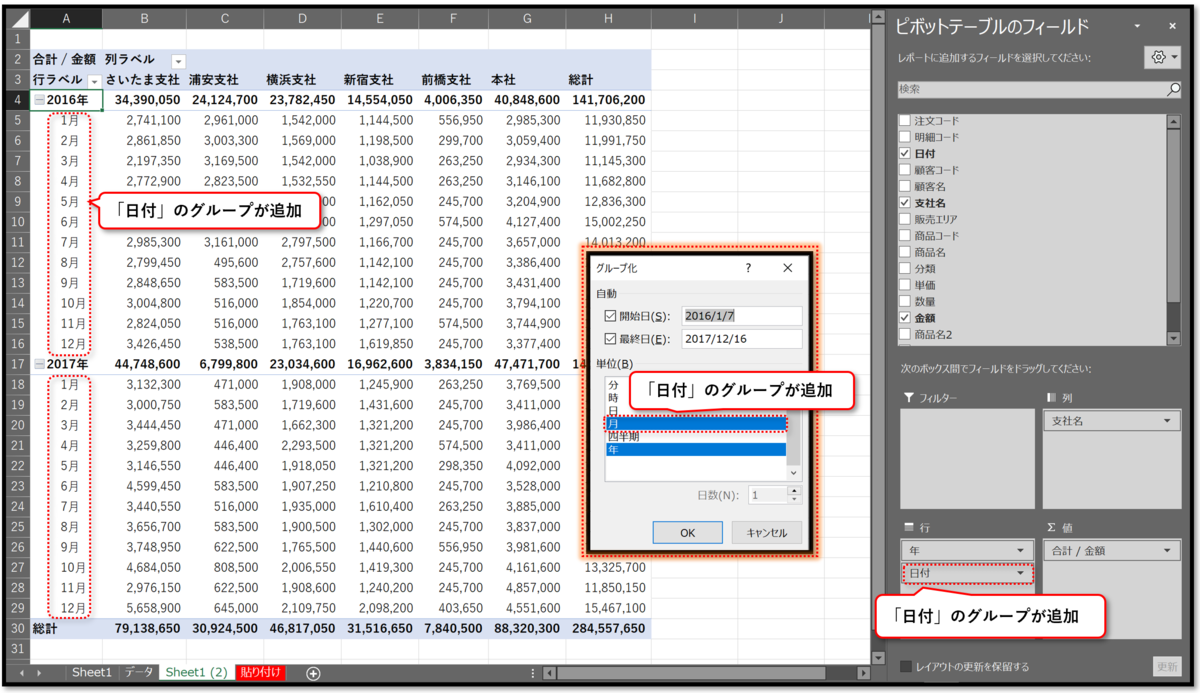1200x693 pixels.
Task: Click the 検索 field search box
Action: 1031,89
